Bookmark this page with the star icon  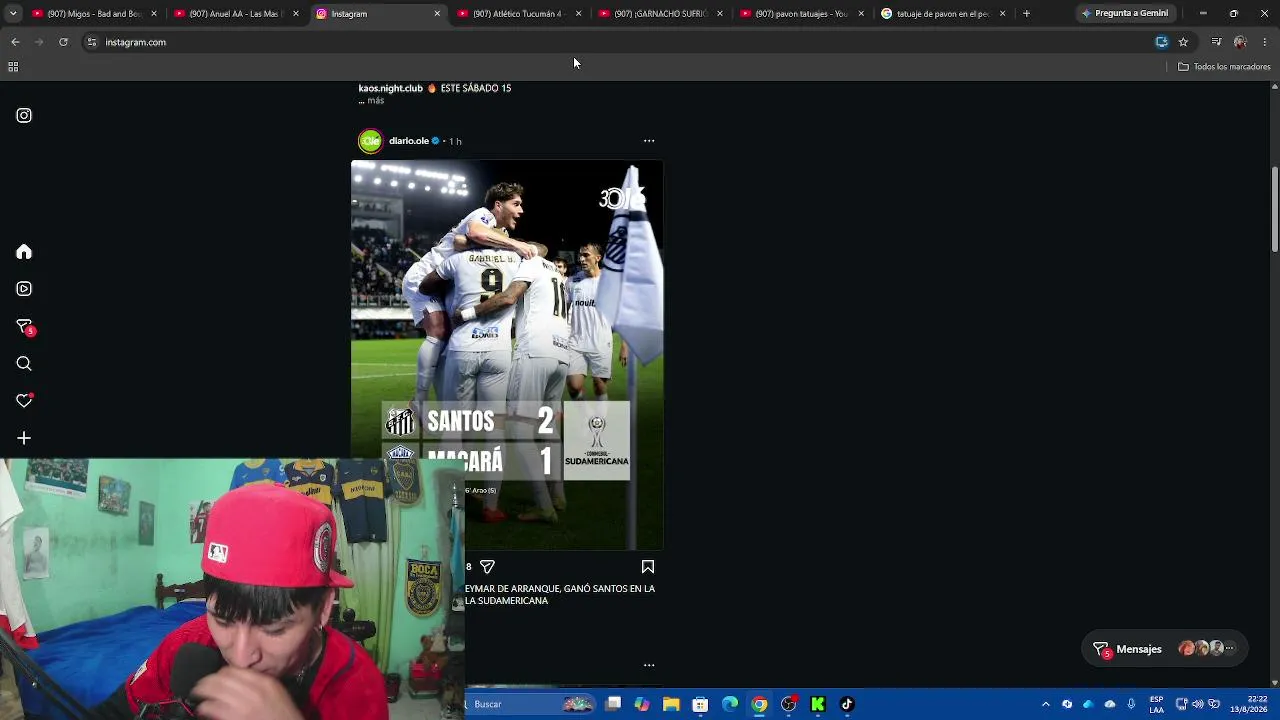[1183, 42]
